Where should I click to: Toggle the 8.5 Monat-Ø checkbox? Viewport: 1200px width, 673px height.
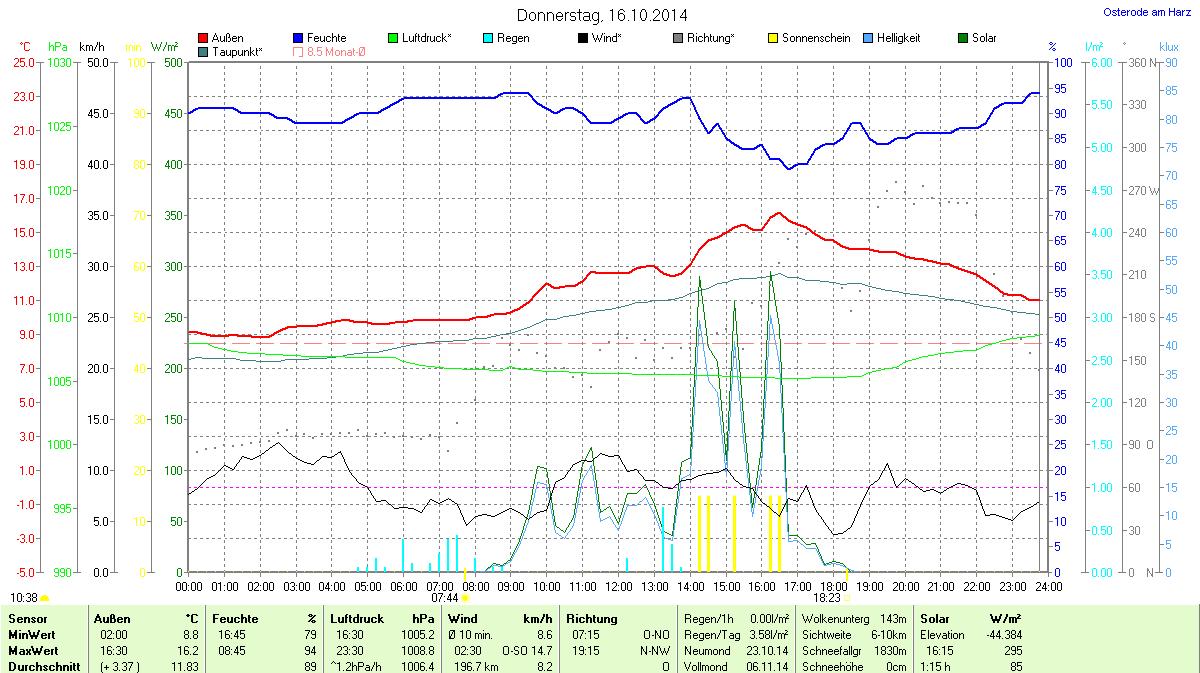tap(298, 51)
